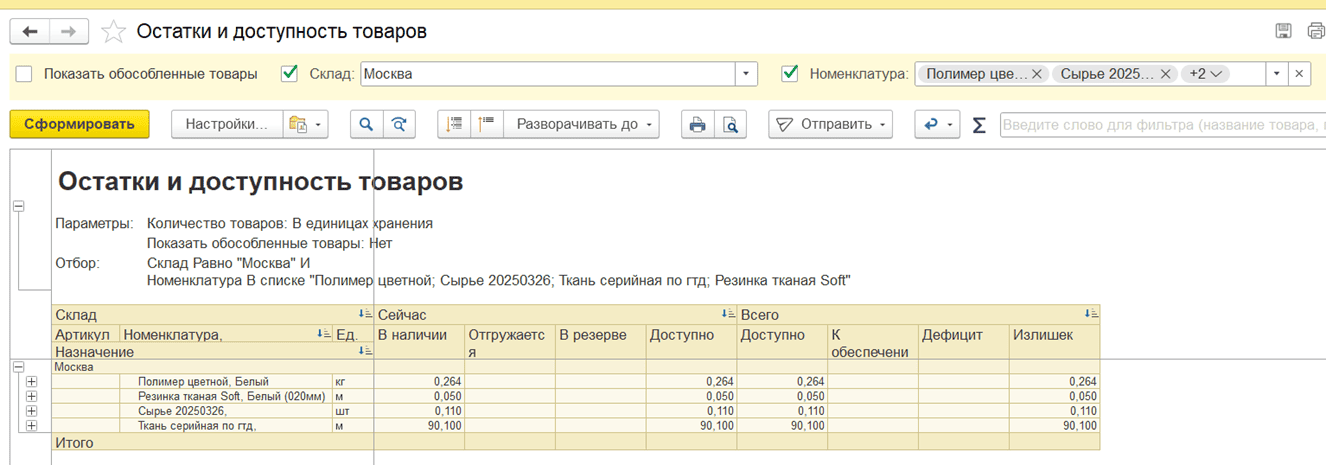This screenshot has width=1326, height=465.
Task: Click the filter word search field
Action: pos(1160,125)
